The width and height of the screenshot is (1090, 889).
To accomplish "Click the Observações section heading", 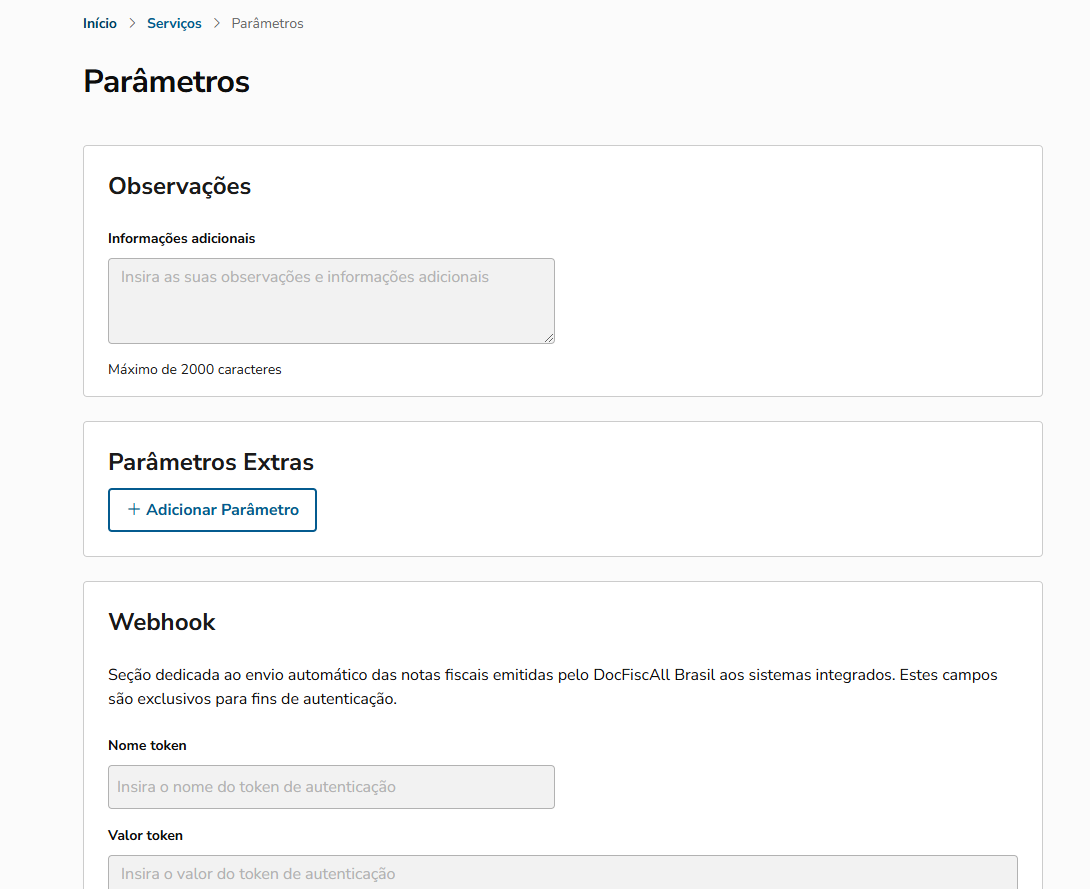I will [x=179, y=186].
